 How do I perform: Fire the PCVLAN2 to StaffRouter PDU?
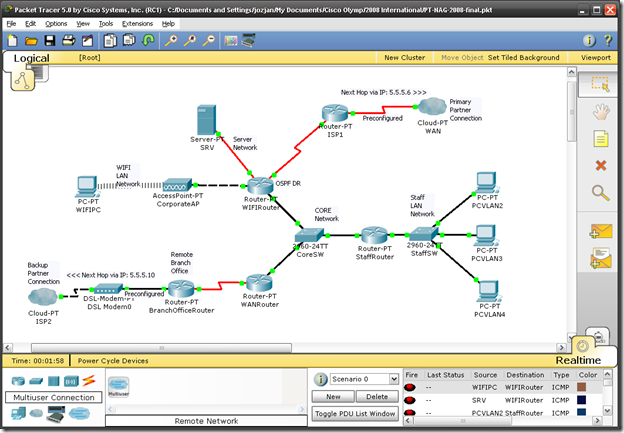pos(410,413)
